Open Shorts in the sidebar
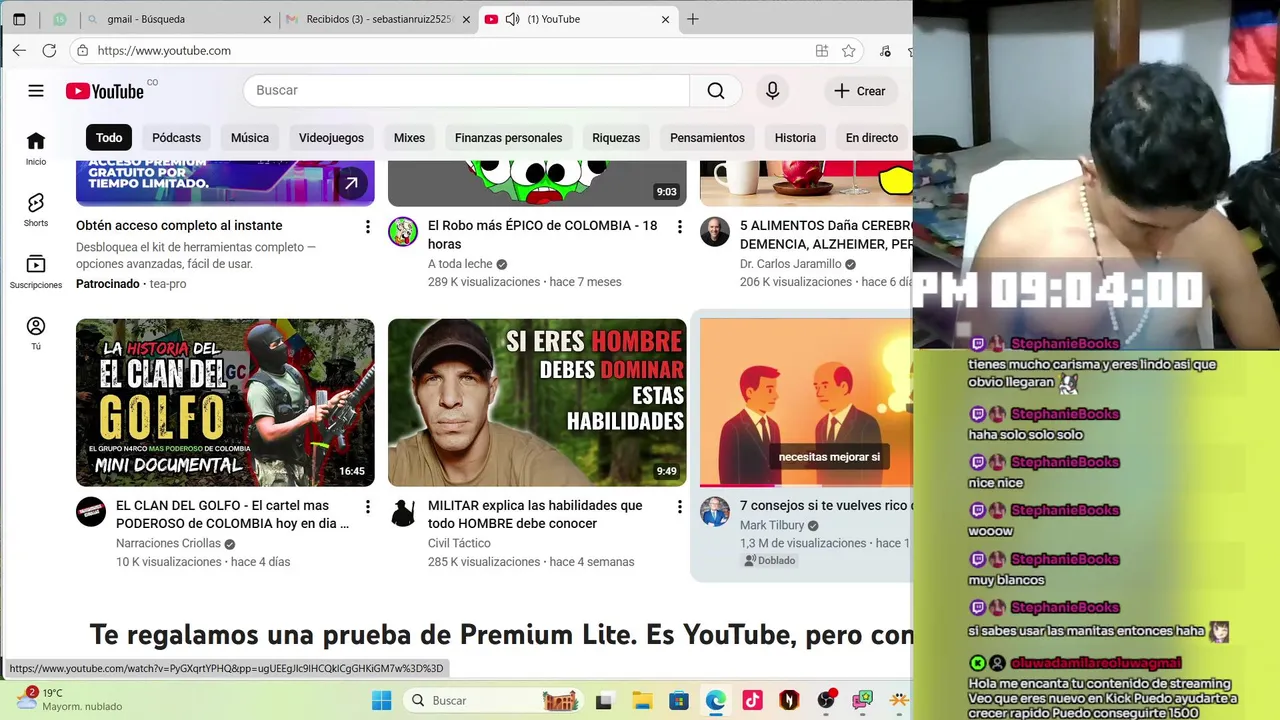The height and width of the screenshot is (720, 1280). [36, 210]
